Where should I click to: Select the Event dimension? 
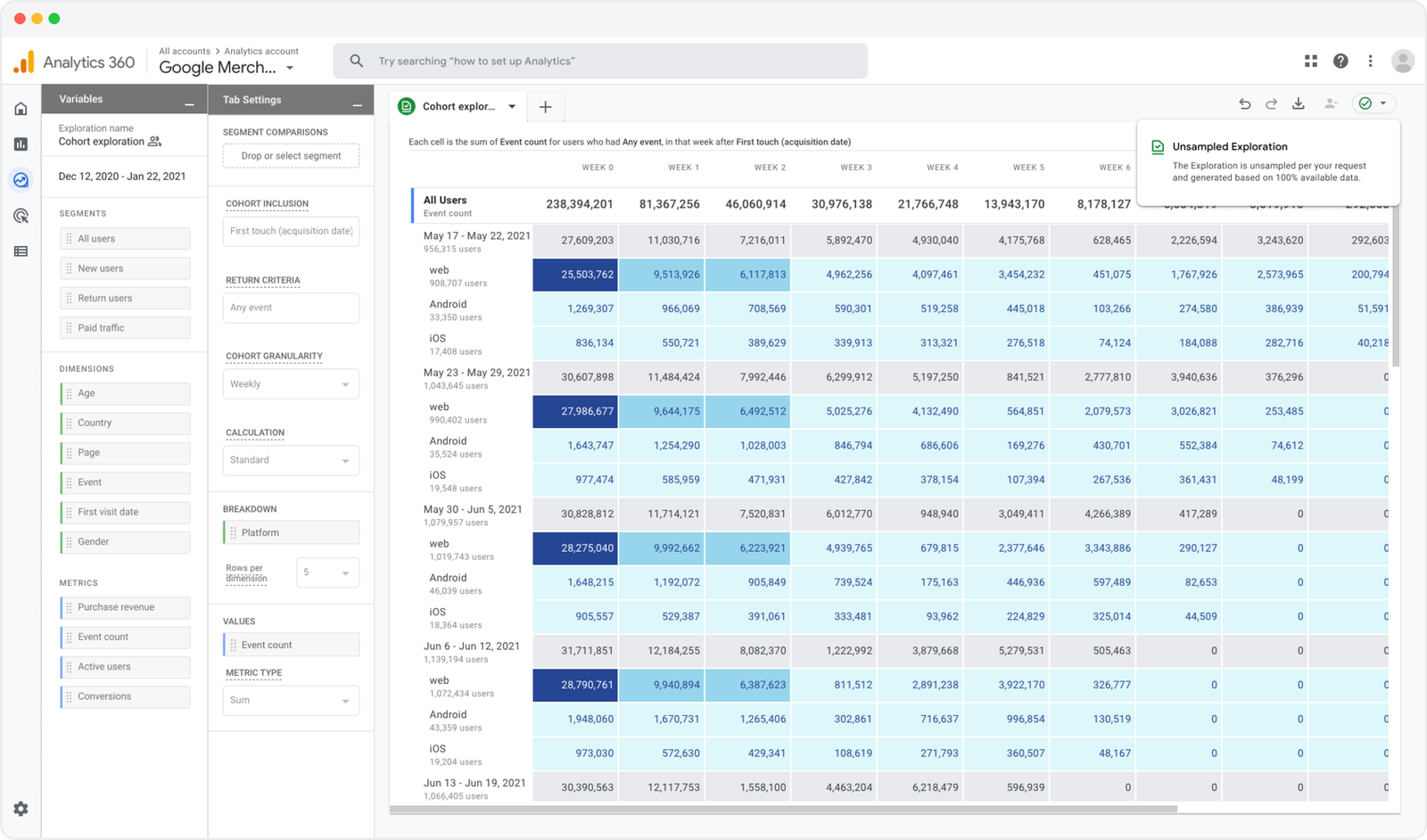125,482
